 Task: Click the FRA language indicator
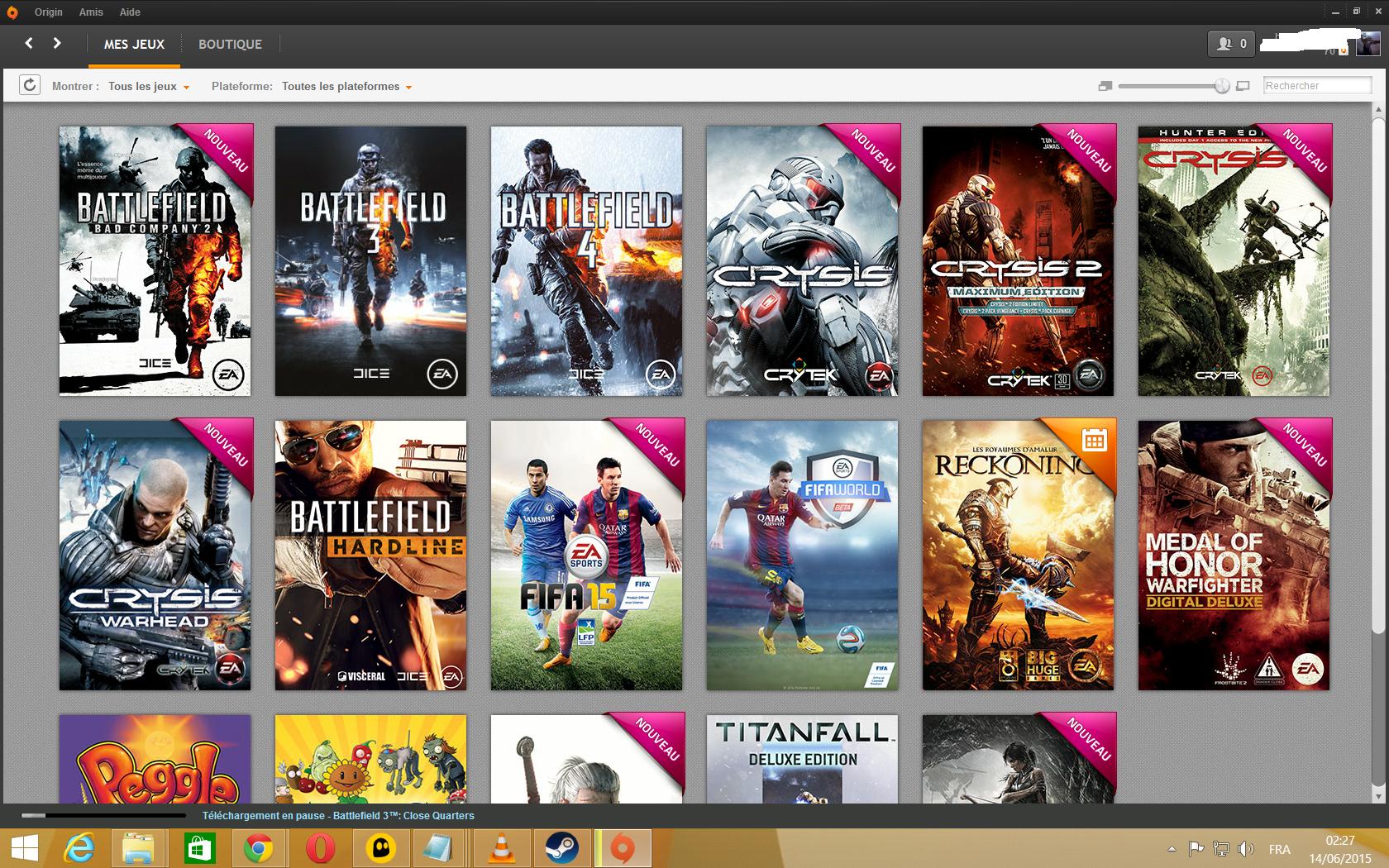coord(1279,849)
